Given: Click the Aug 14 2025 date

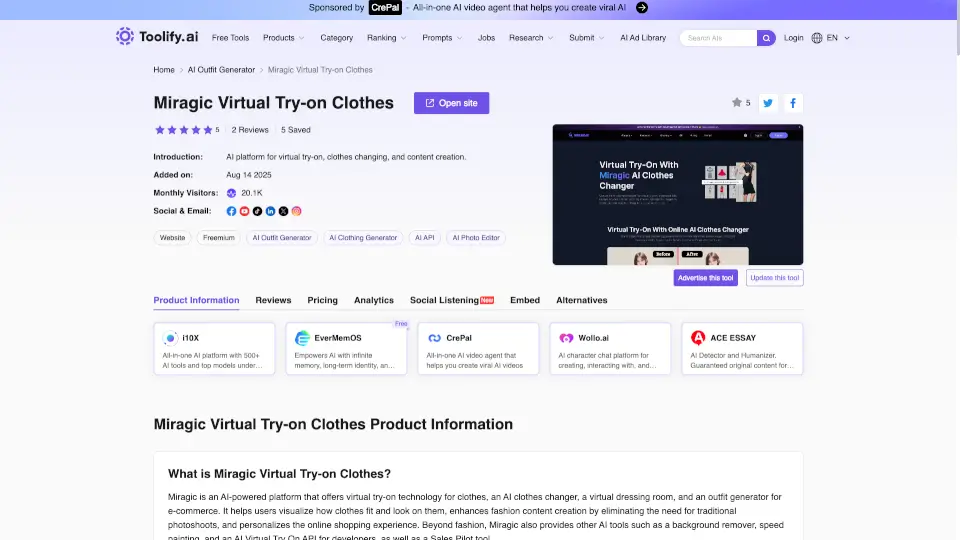Looking at the screenshot, I should point(249,175).
